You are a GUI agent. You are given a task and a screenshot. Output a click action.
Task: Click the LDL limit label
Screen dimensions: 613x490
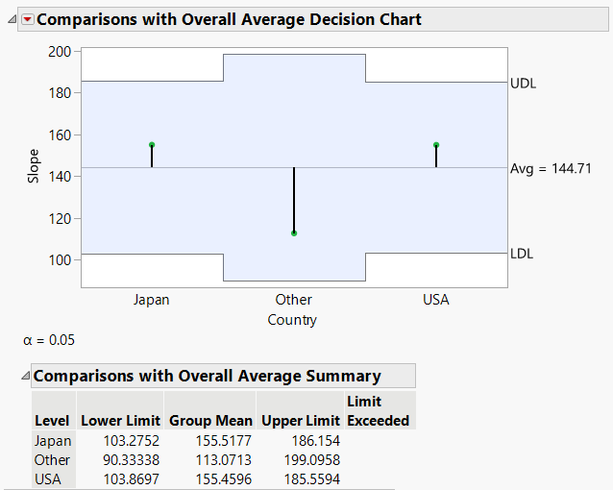point(522,253)
